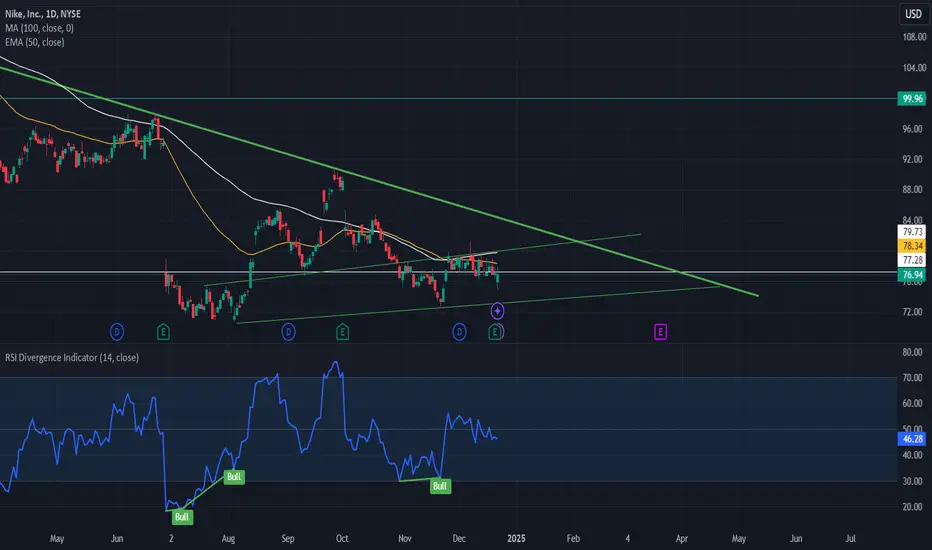
Task: Select the EMA (50, close) legend
Action: 34,42
